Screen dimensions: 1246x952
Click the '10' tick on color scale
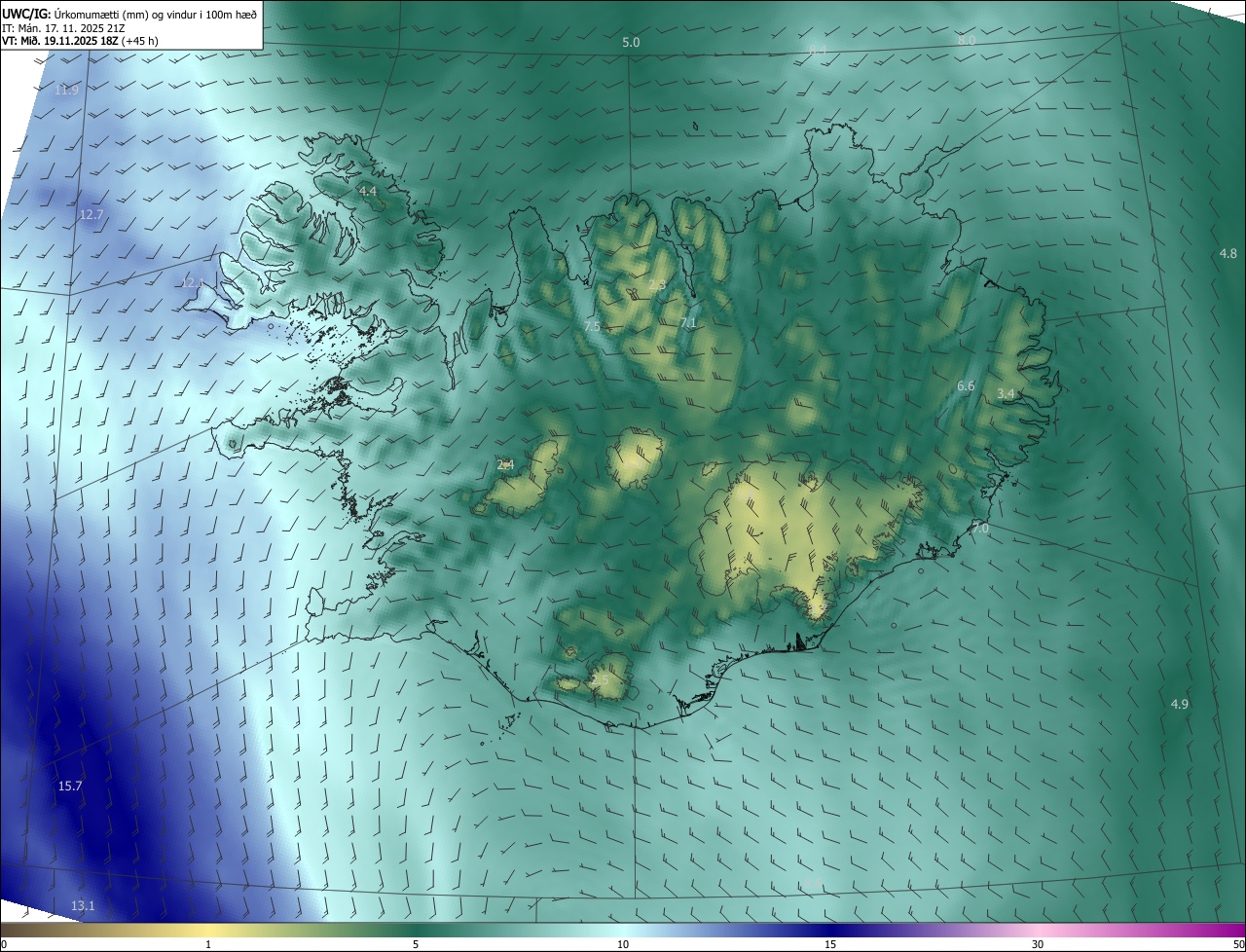623,944
